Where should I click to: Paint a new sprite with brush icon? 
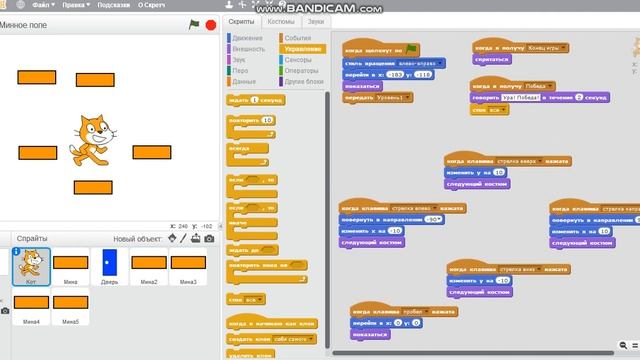pyautogui.click(x=183, y=238)
